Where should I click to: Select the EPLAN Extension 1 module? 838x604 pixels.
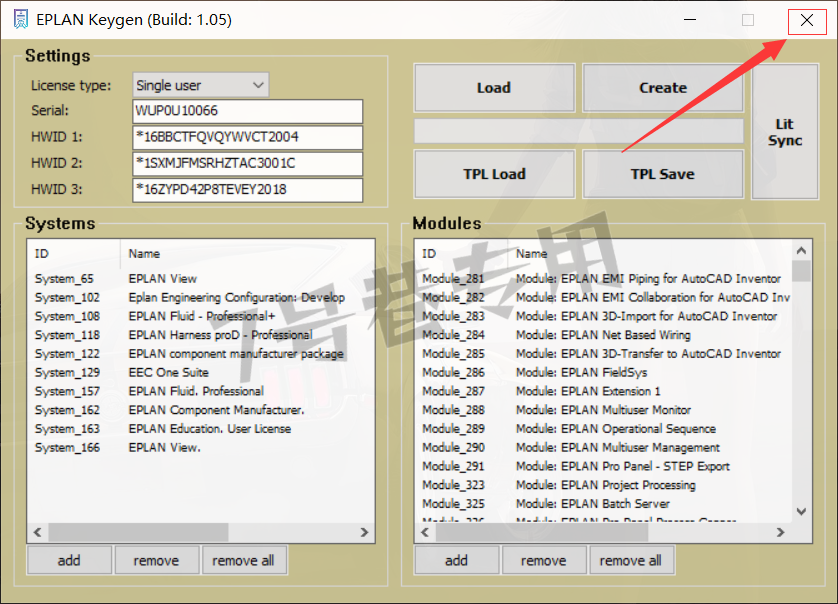click(604, 391)
